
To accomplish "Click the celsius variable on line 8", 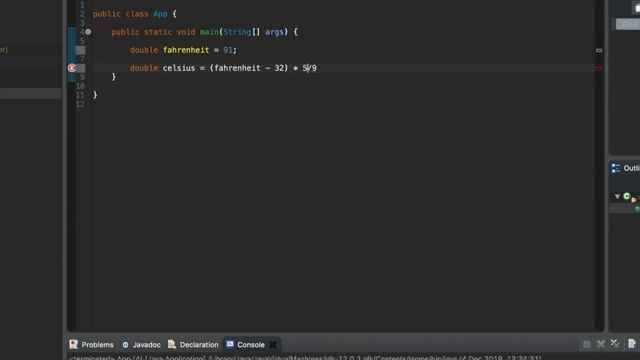I will tap(179, 68).
